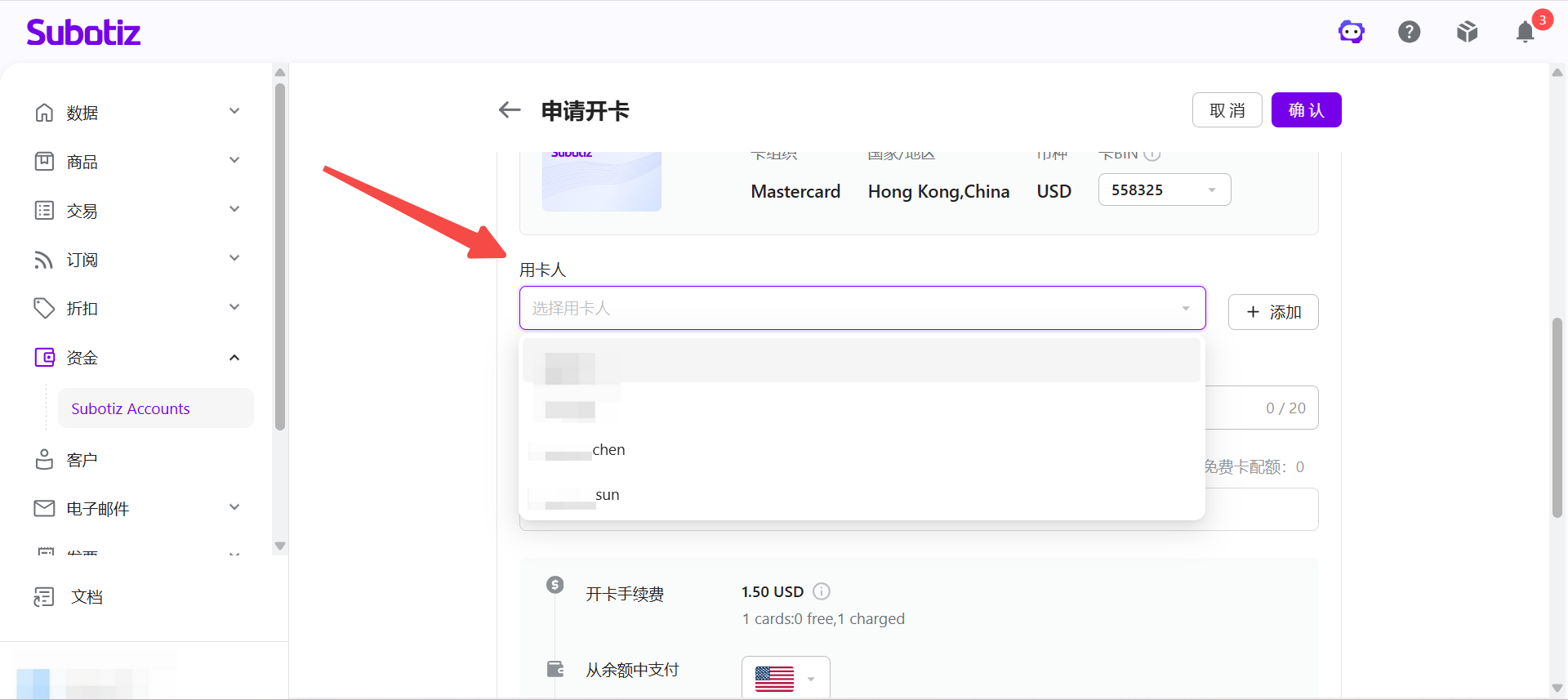Screen dimensions: 1568x700
Task: Click the 确认 confirm button
Action: tap(1307, 110)
